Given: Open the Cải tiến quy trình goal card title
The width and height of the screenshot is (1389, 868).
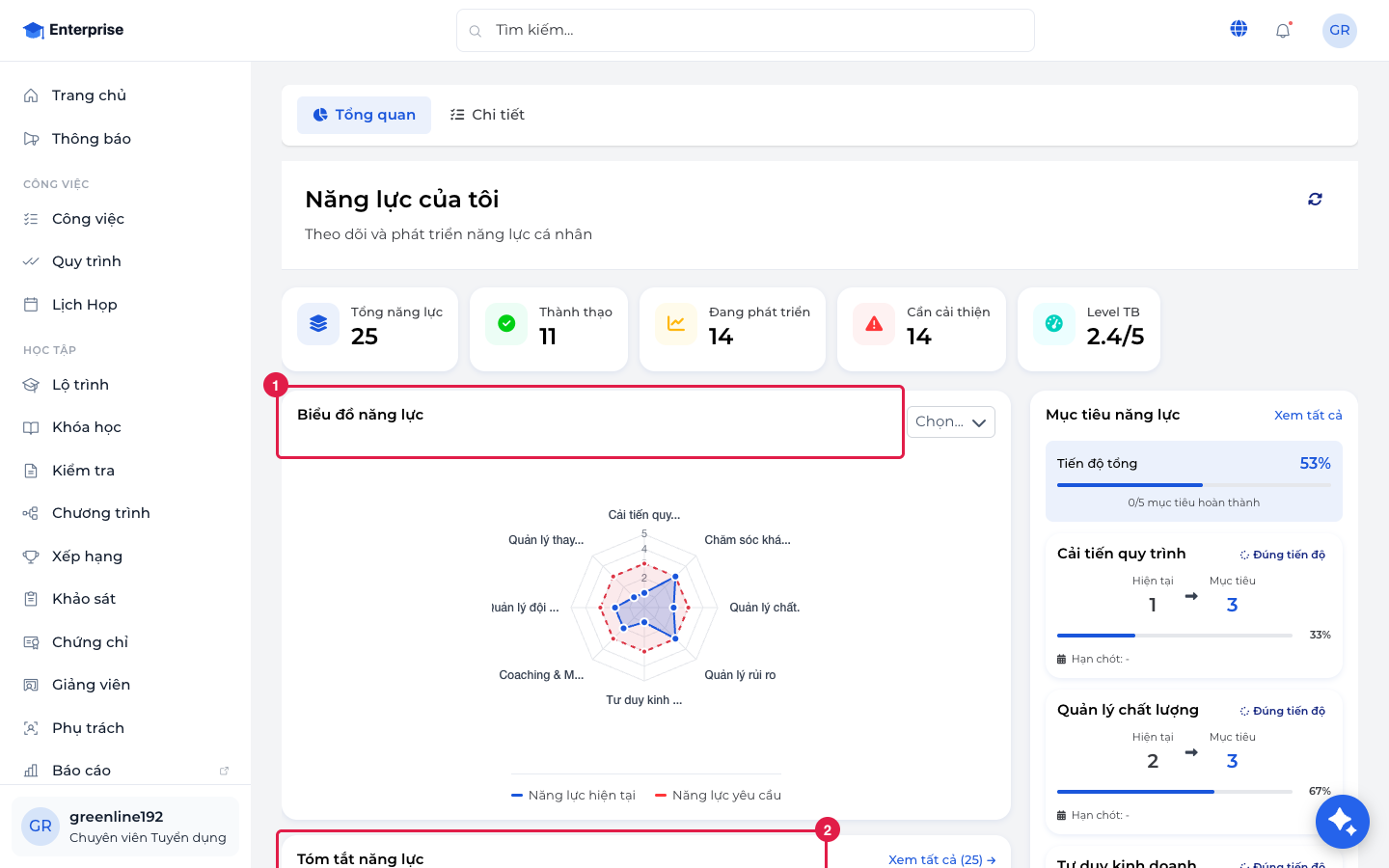Looking at the screenshot, I should 1122,554.
